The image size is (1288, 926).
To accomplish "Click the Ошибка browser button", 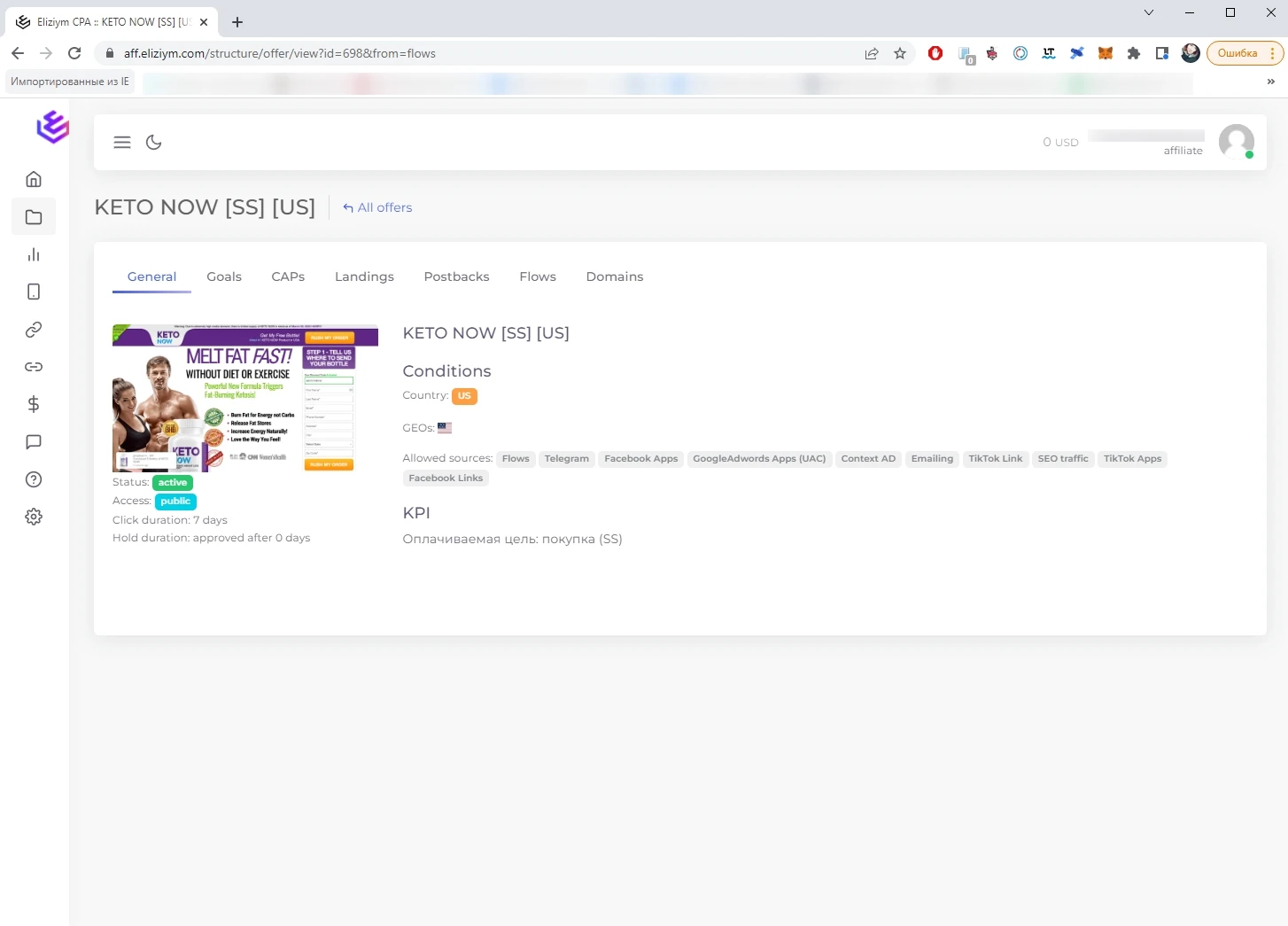I will tap(1238, 53).
